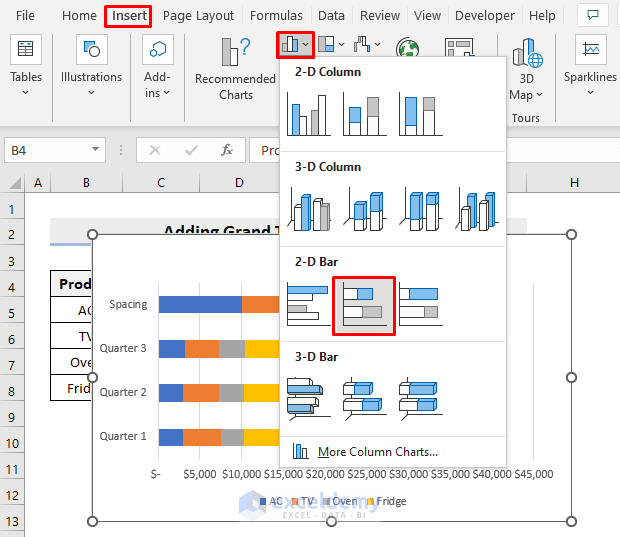Switch to the Page Layout tab
The height and width of the screenshot is (537, 620).
198,15
